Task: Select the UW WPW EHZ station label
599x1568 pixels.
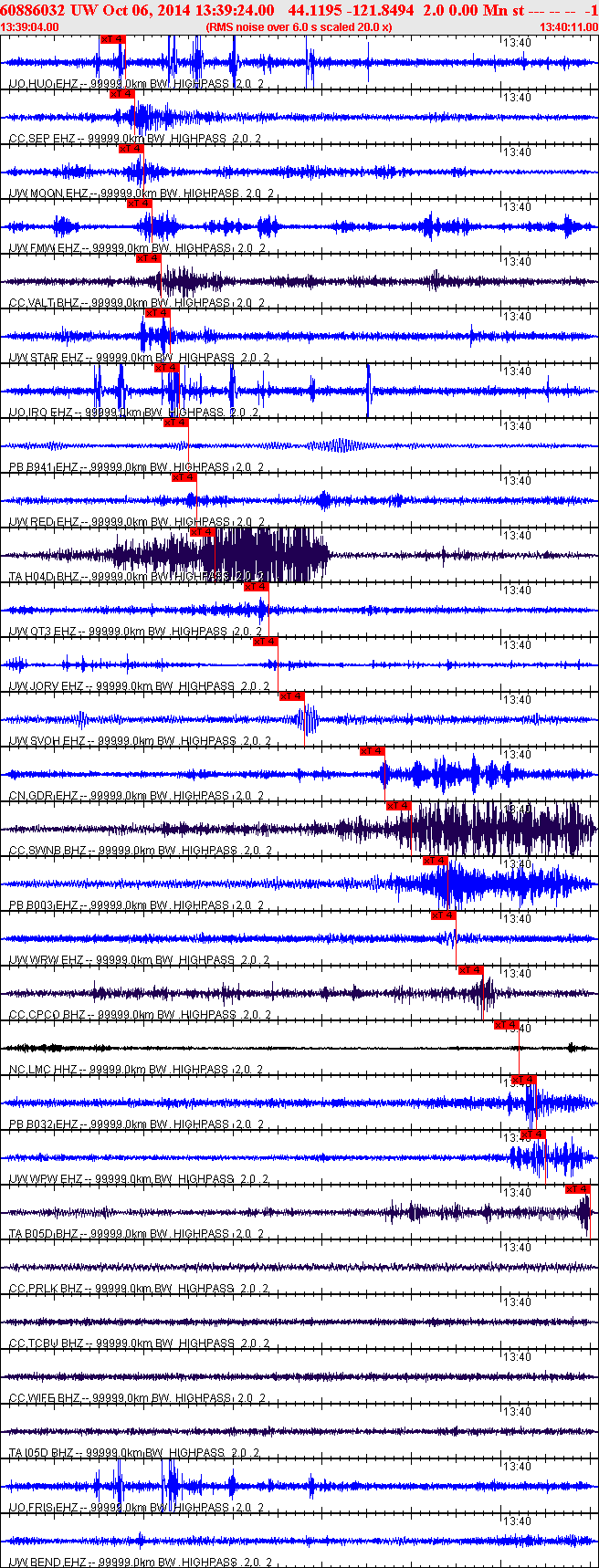Action: pos(139,1178)
